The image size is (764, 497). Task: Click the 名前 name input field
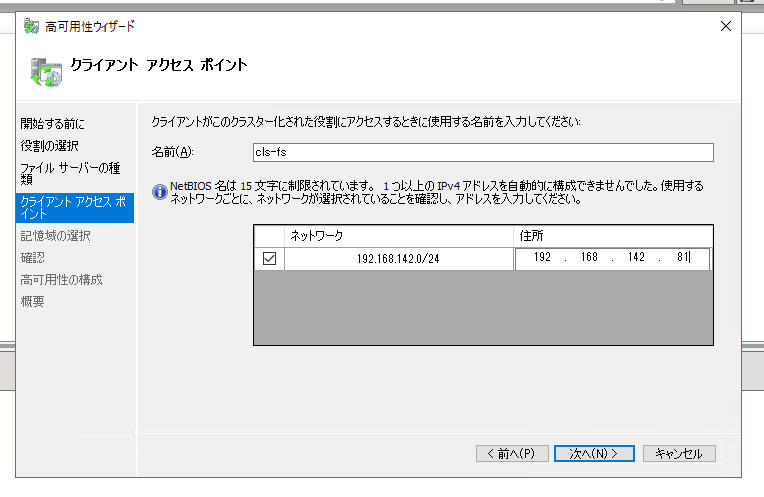[483, 153]
